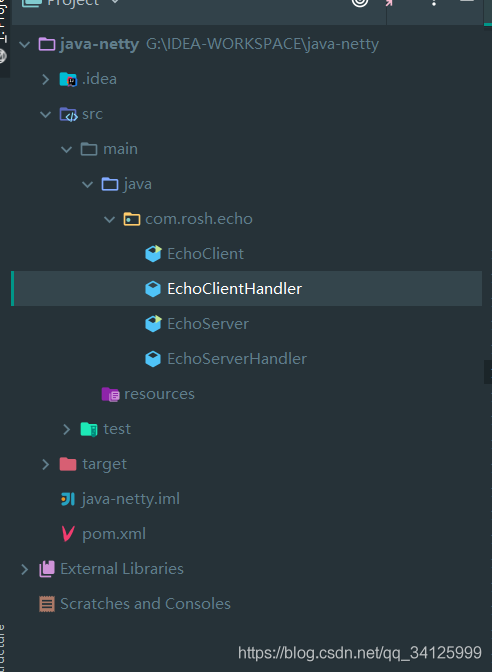The width and height of the screenshot is (492, 672).
Task: Click the EchoServer runnable class icon
Action: point(153,324)
